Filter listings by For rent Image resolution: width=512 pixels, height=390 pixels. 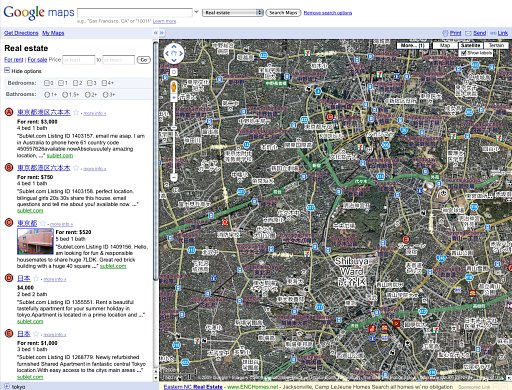point(14,60)
